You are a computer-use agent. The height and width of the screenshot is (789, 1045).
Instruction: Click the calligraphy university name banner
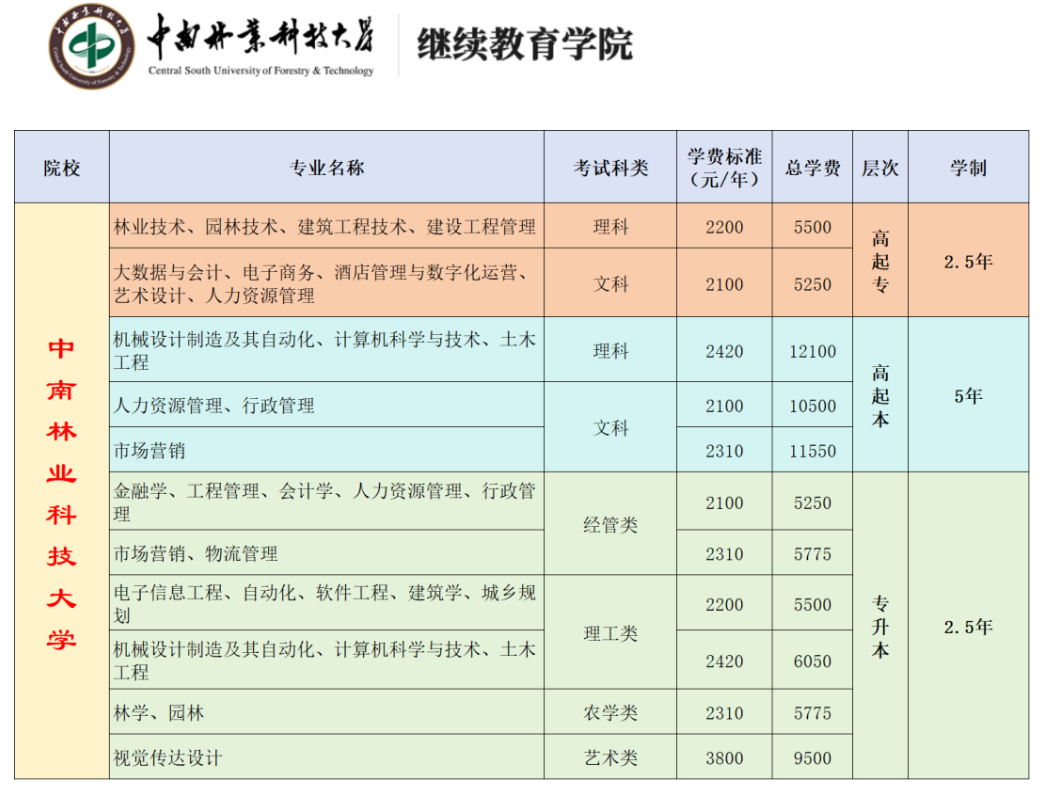tap(261, 43)
